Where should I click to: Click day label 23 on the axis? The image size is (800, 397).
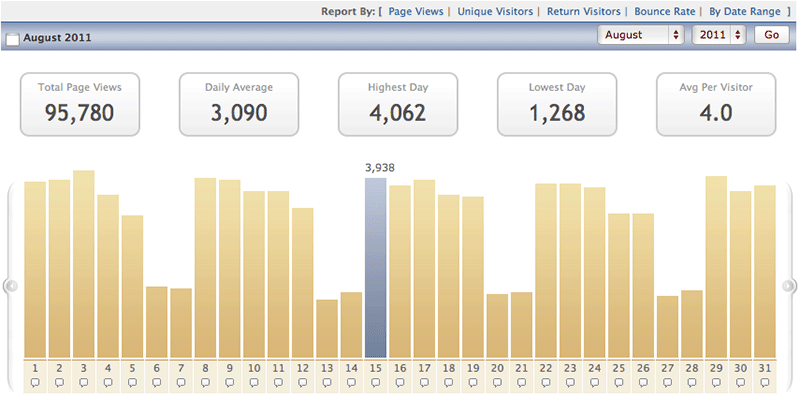[570, 368]
